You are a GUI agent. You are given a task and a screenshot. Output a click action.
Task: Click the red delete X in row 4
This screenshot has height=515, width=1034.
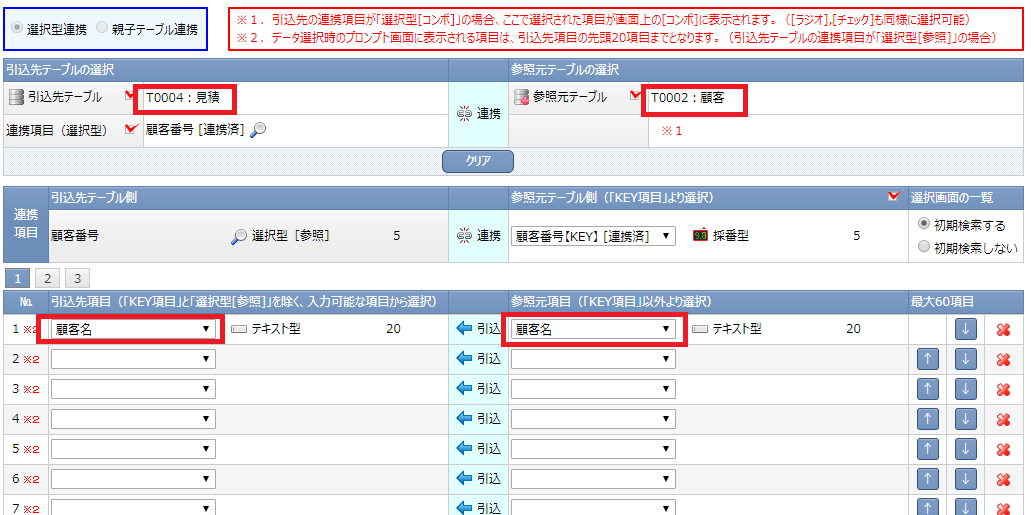tap(1004, 420)
